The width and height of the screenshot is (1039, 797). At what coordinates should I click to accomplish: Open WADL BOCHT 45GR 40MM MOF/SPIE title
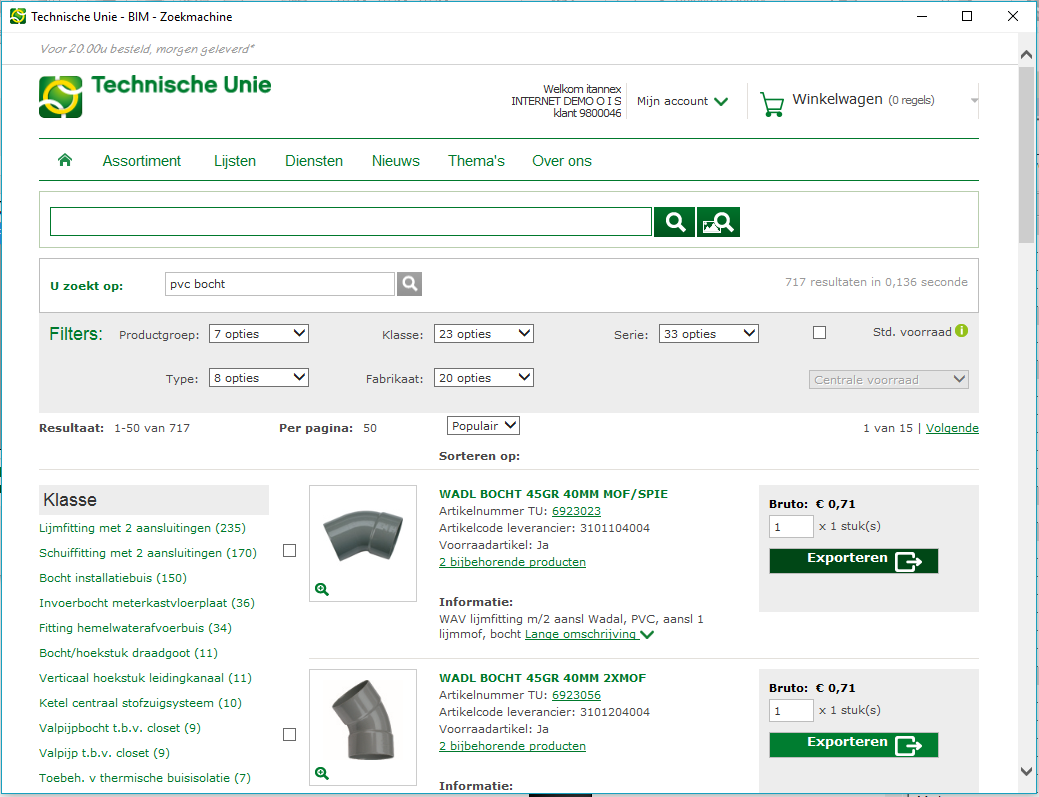tap(553, 494)
